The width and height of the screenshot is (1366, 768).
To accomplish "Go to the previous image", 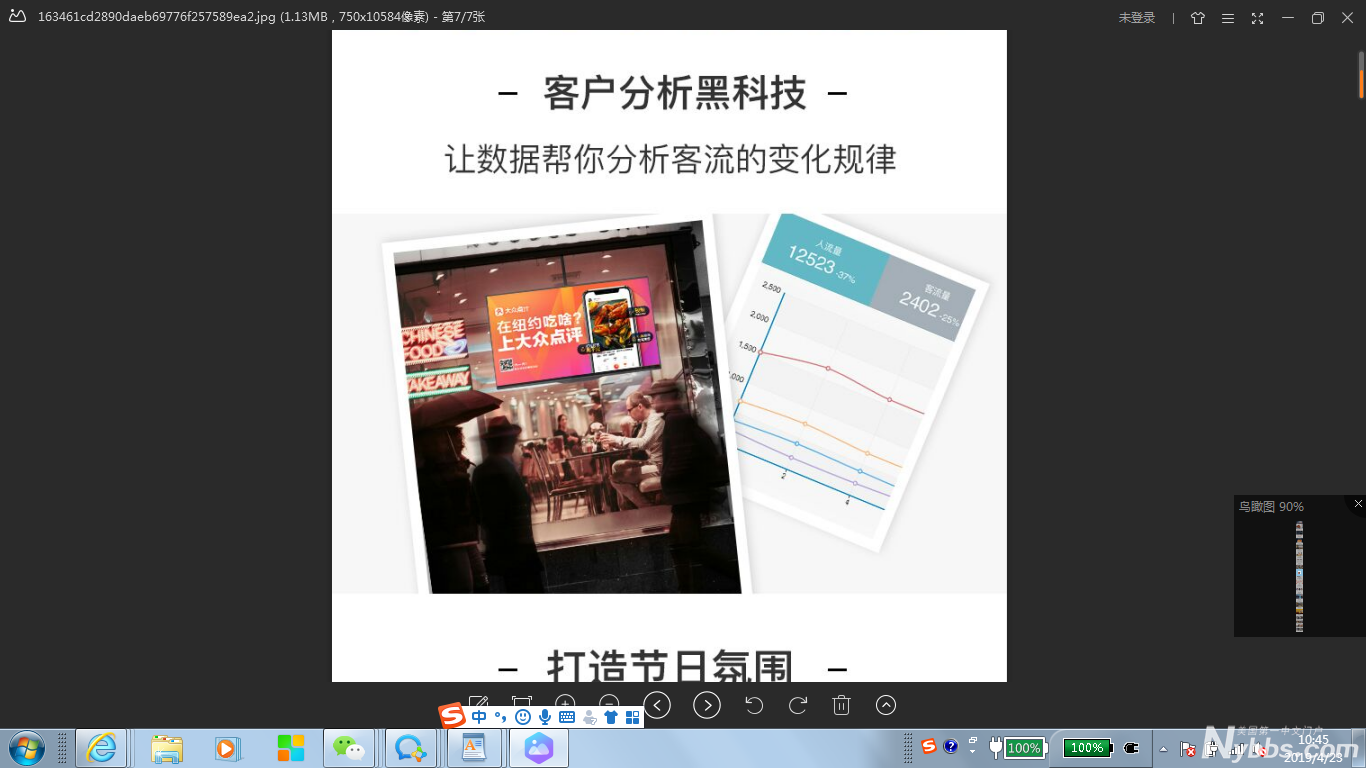I will coord(657,705).
